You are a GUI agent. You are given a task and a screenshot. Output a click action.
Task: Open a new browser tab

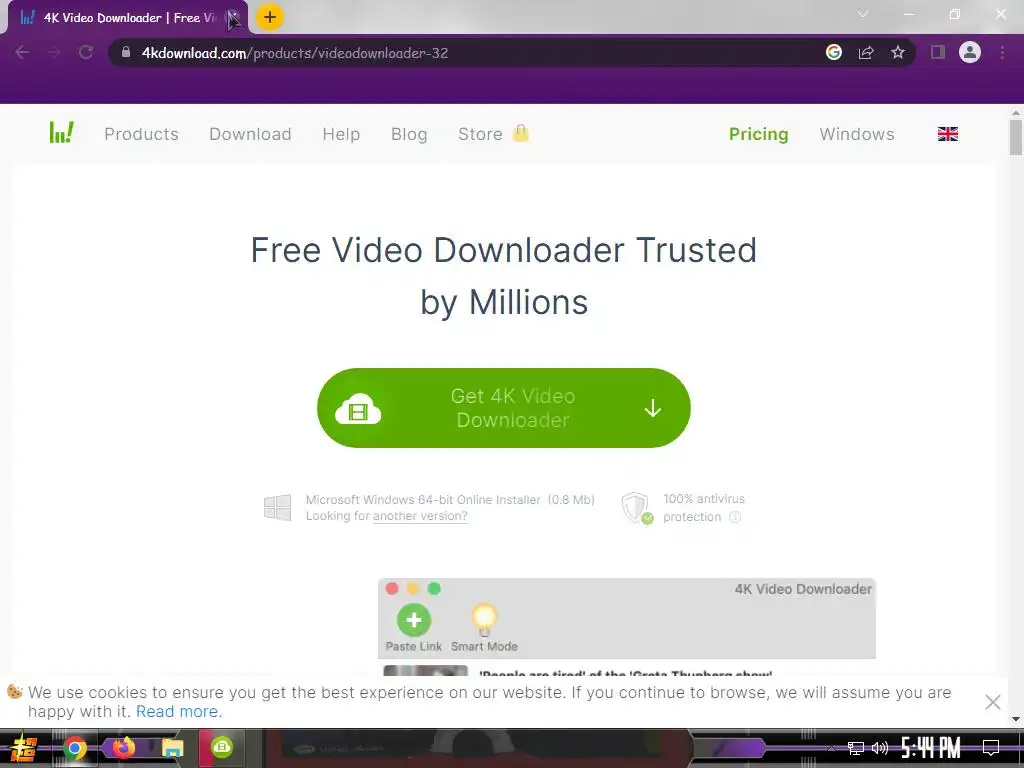(270, 17)
